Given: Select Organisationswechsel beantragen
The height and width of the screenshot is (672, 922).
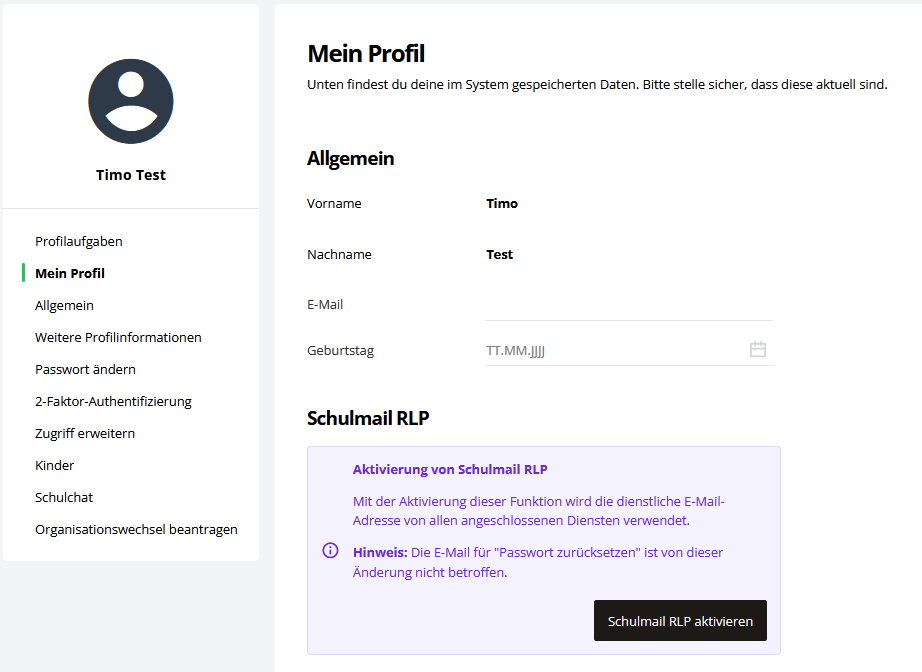Looking at the screenshot, I should (x=136, y=529).
